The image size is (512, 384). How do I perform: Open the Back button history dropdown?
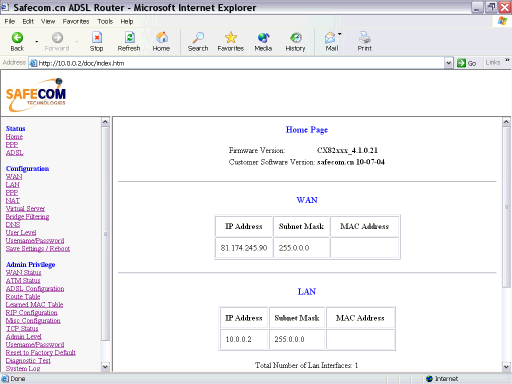point(37,41)
